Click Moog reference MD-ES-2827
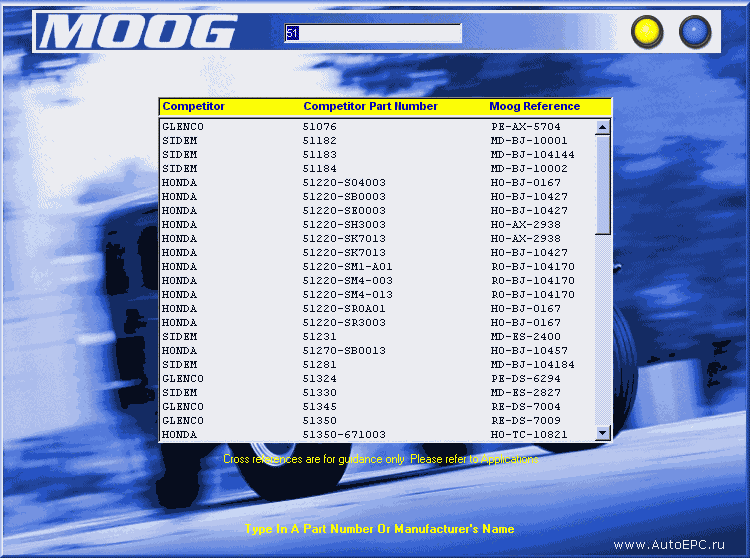 526,392
